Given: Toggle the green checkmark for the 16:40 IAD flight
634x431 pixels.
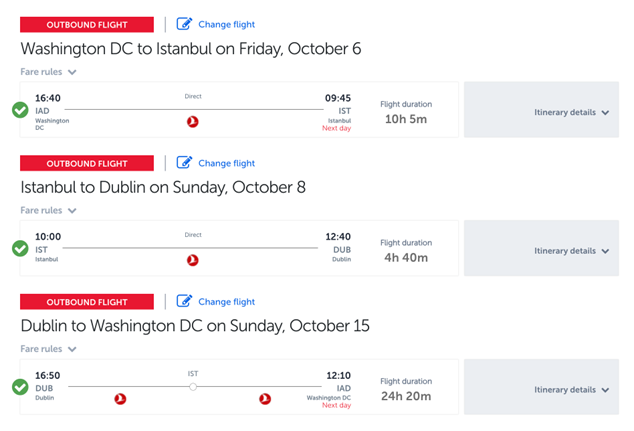Looking at the screenshot, I should click(x=20, y=109).
